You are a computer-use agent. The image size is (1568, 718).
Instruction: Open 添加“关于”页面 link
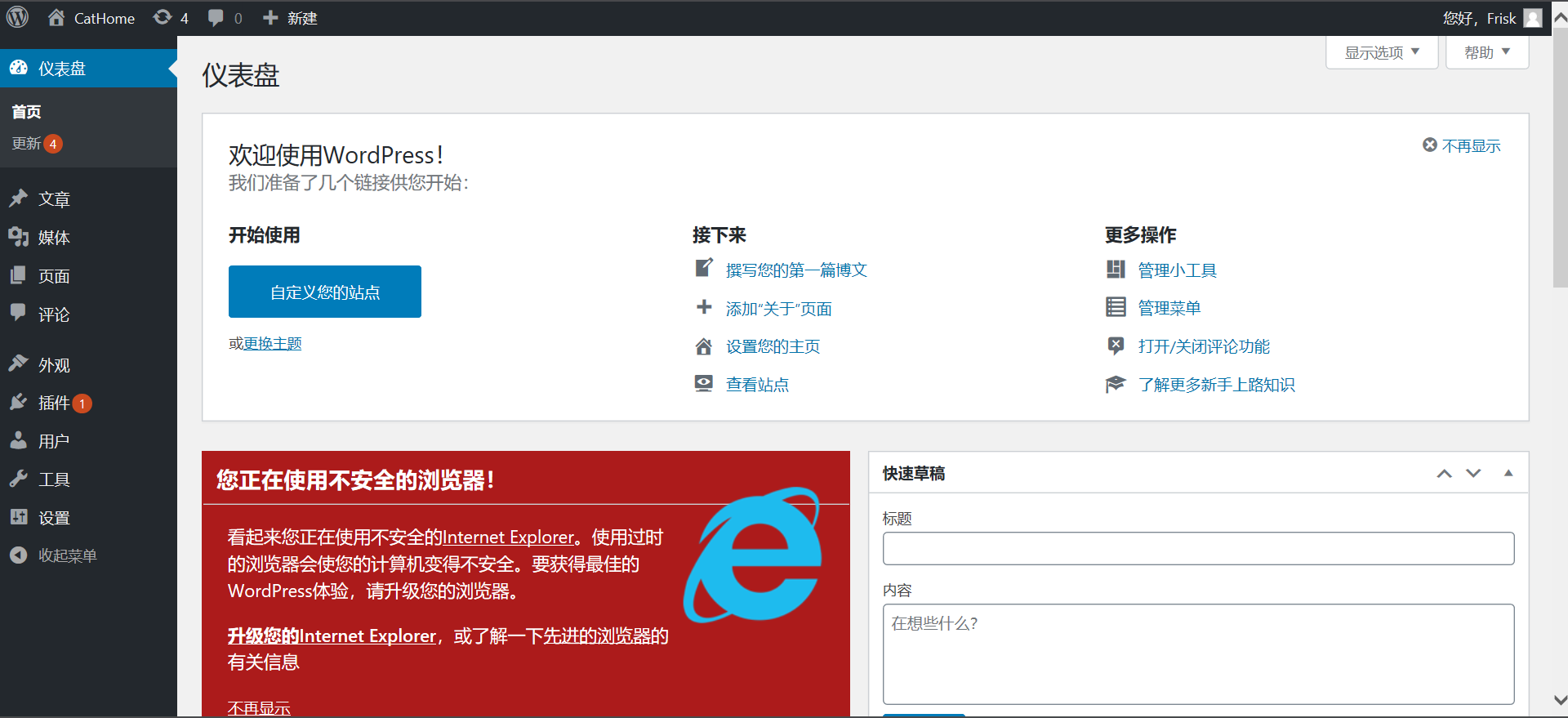pos(778,309)
